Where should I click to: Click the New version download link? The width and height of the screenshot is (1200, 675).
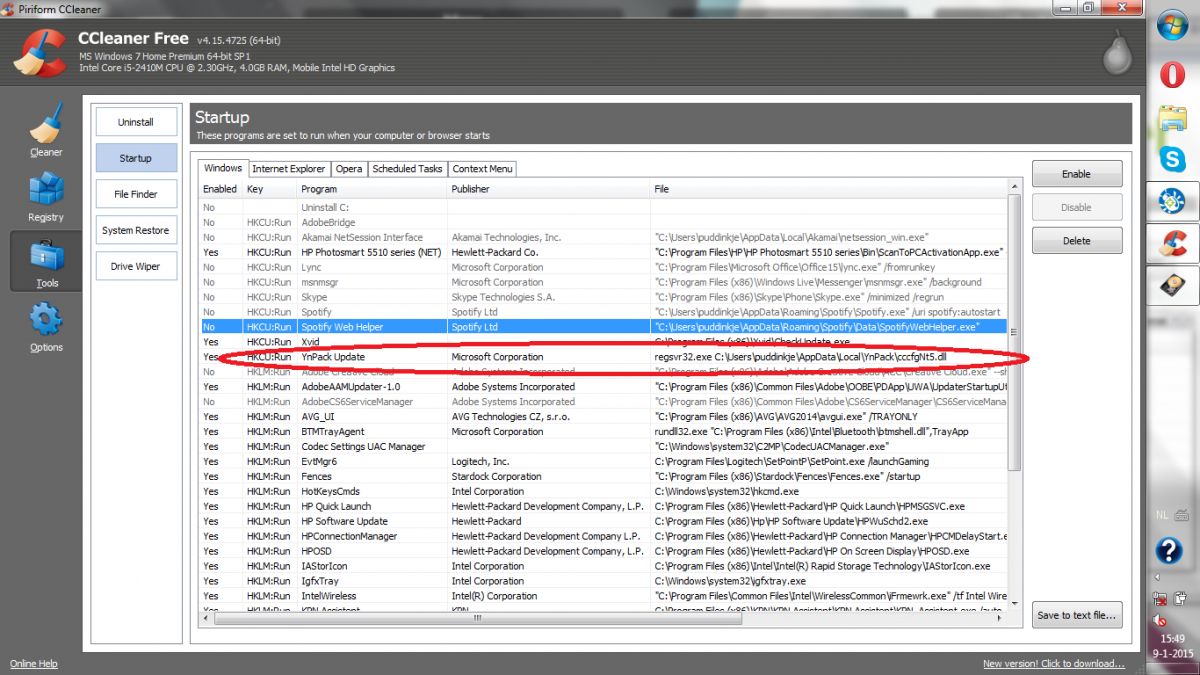1054,664
